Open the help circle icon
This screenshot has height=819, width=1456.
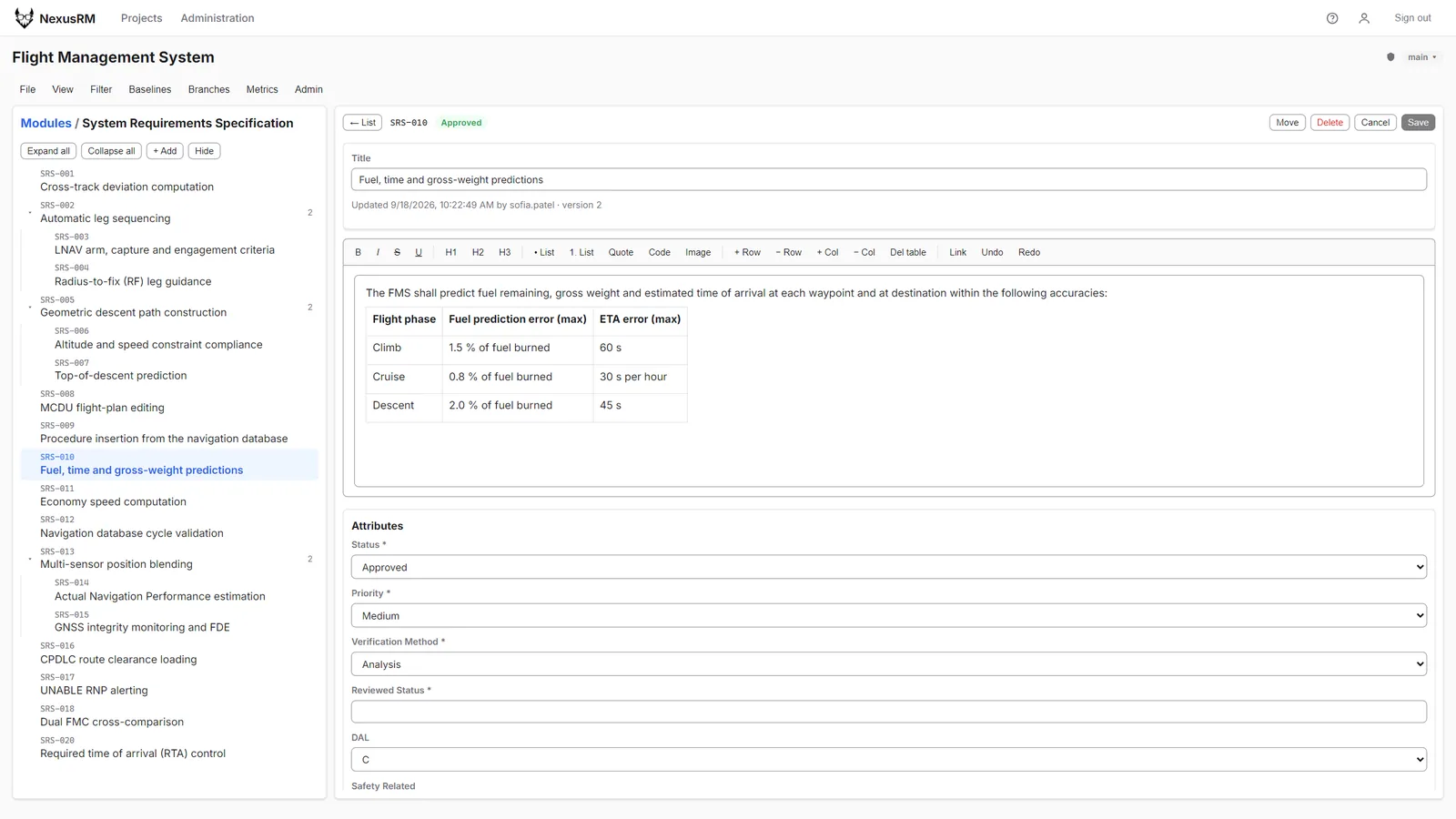(1332, 18)
